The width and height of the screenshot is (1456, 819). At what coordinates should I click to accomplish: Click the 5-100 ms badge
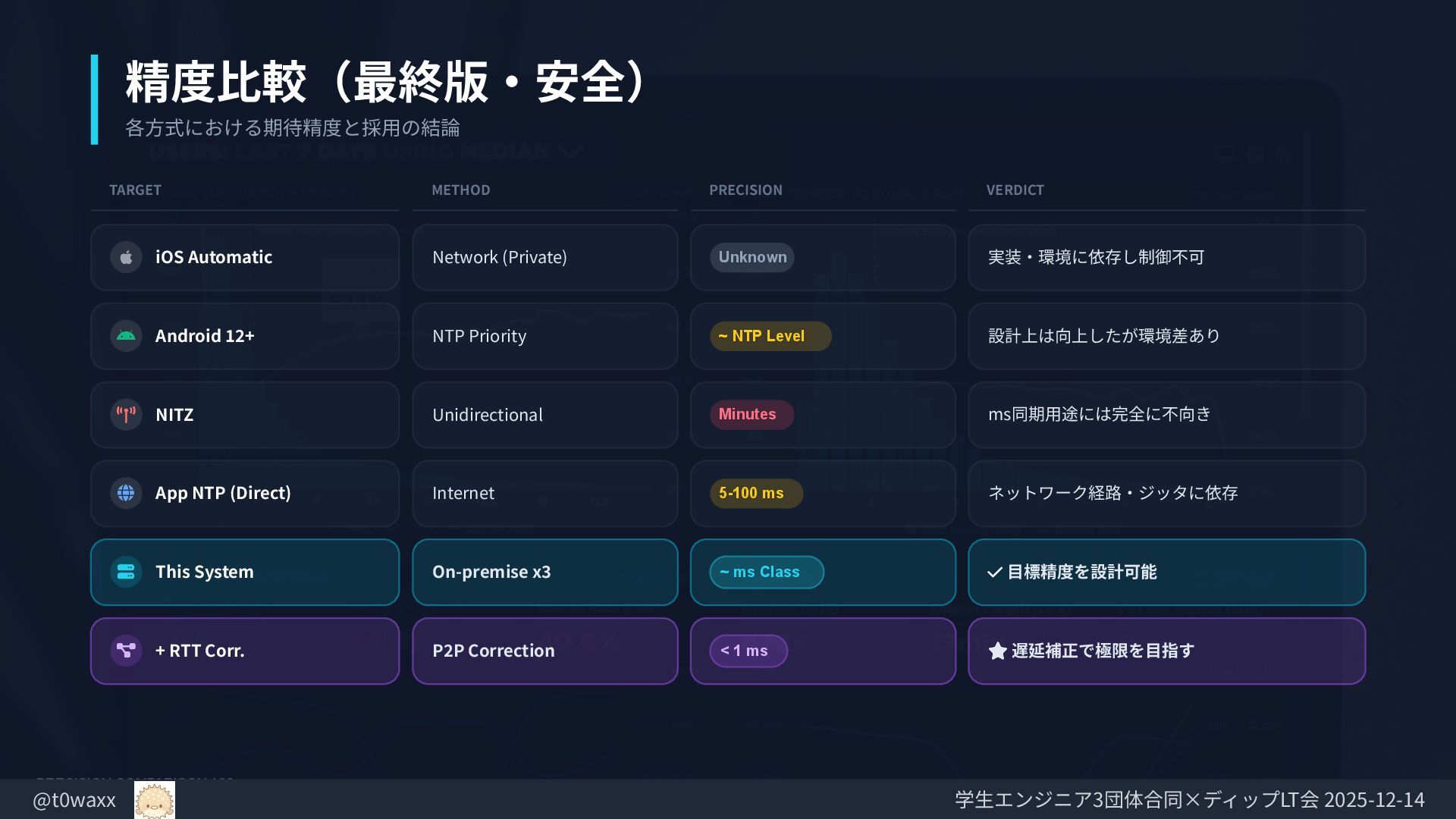pyautogui.click(x=755, y=493)
